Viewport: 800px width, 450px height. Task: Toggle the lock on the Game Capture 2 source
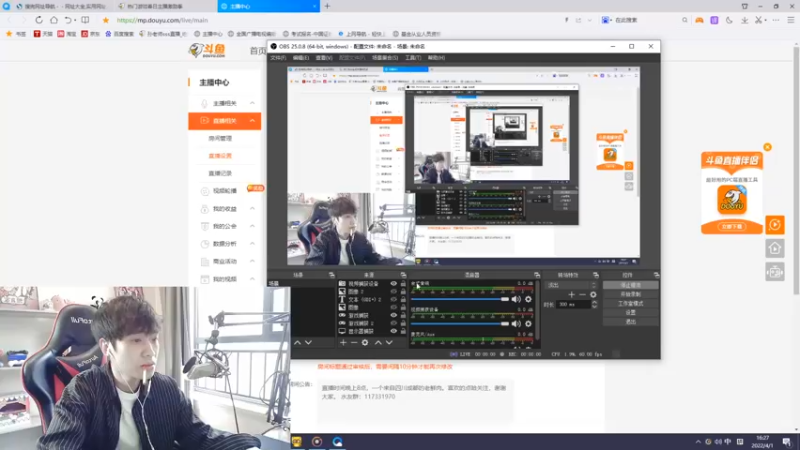(x=403, y=323)
